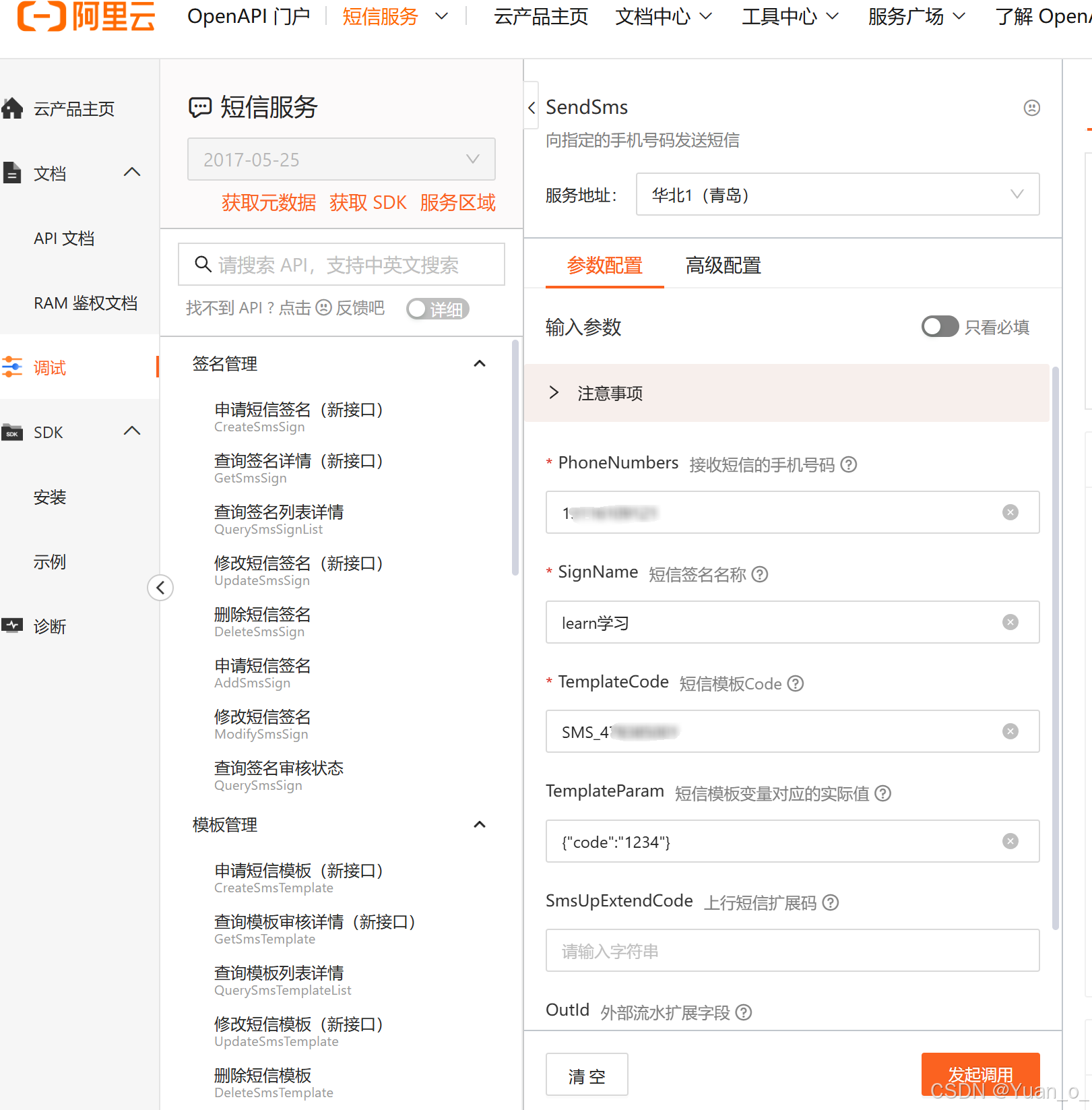1092x1110 pixels.
Task: Click the feedback face icon beside 反馈吧
Action: pos(324,307)
